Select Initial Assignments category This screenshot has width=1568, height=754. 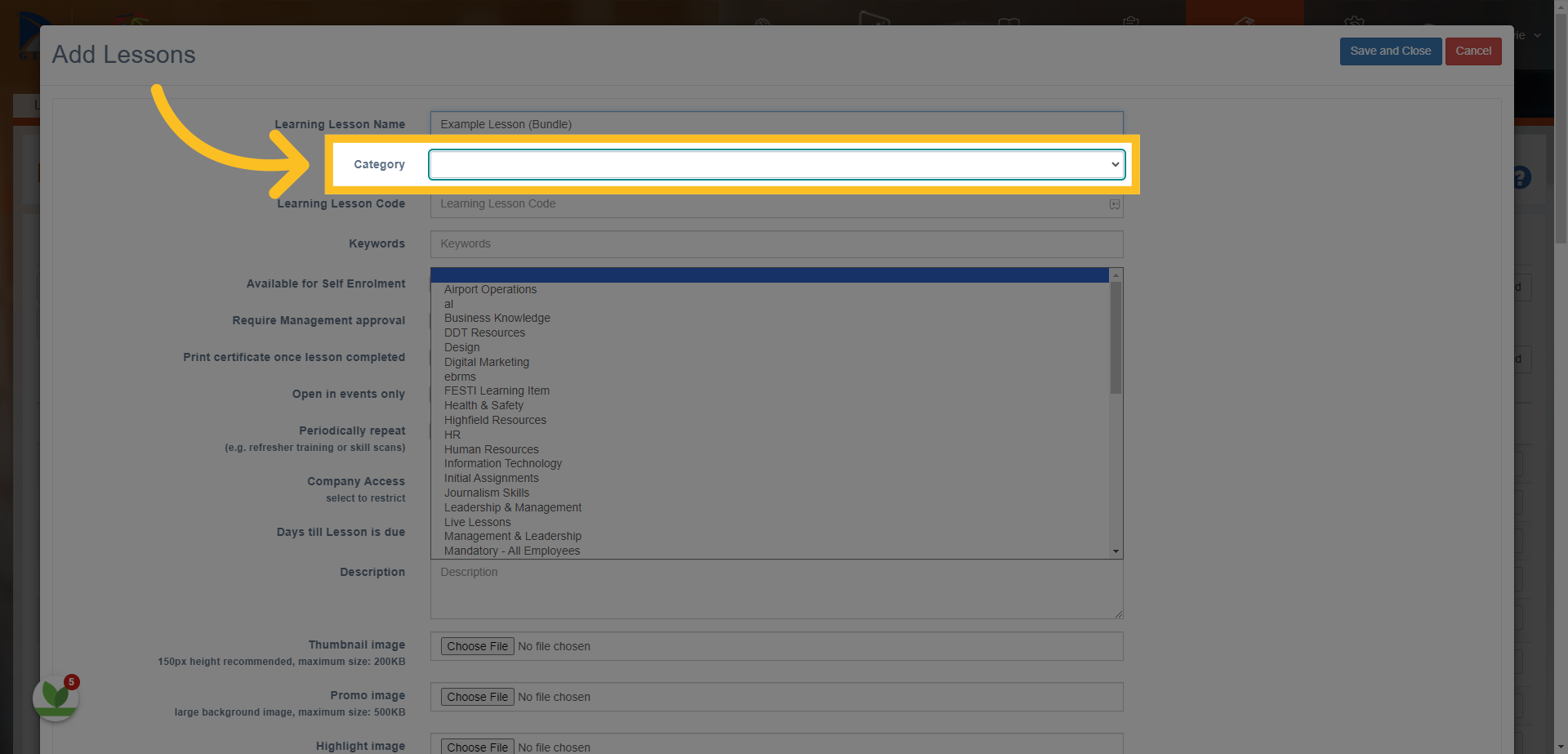770,478
